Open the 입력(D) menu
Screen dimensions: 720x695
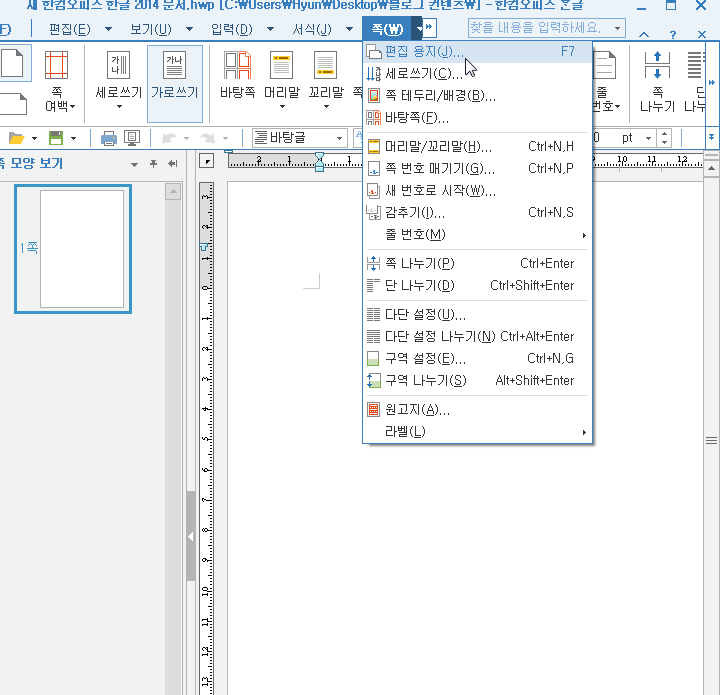click(x=232, y=29)
